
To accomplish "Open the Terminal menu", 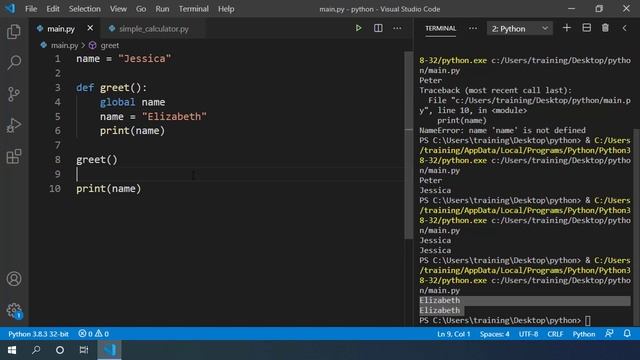I will [x=193, y=9].
